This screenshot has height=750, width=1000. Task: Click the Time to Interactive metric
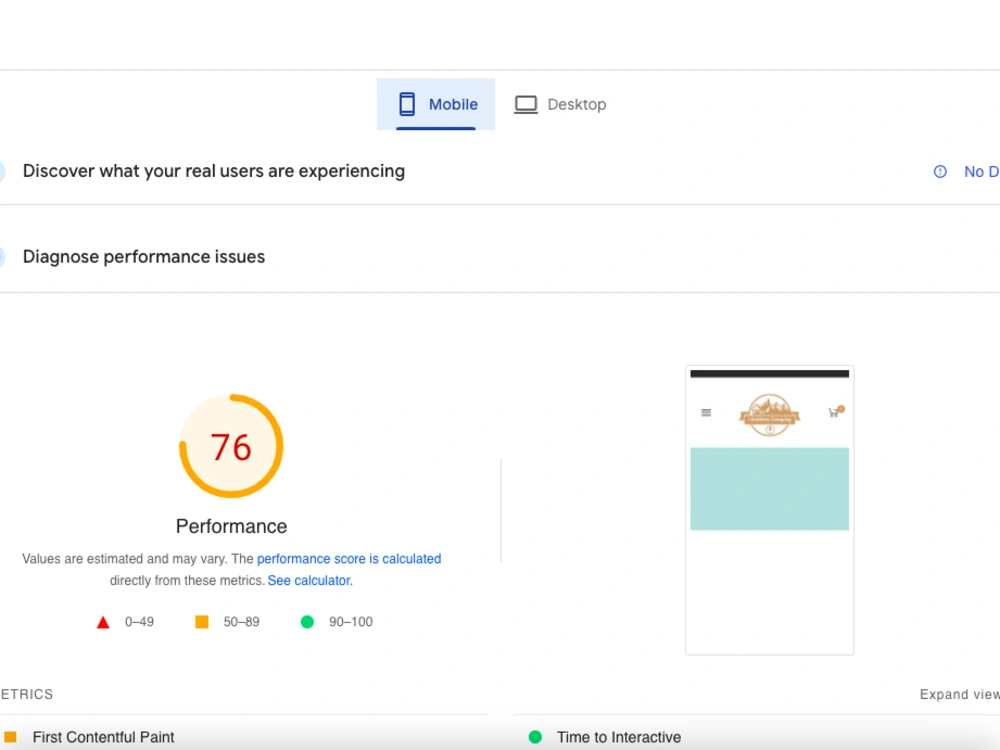[619, 737]
